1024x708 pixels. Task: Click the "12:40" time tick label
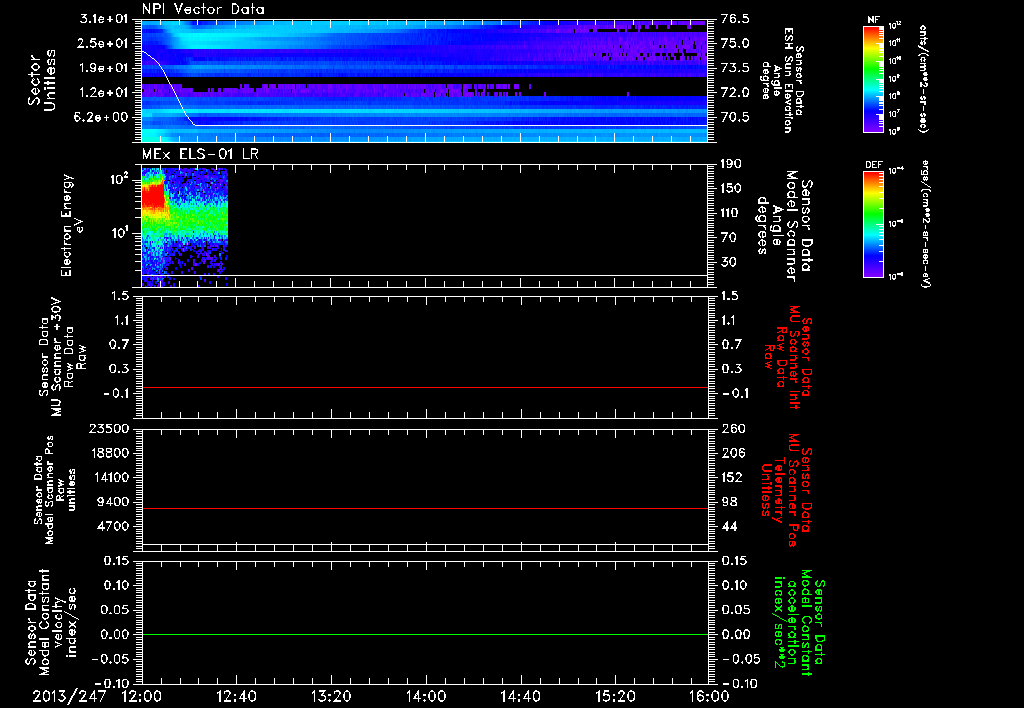pyautogui.click(x=236, y=696)
